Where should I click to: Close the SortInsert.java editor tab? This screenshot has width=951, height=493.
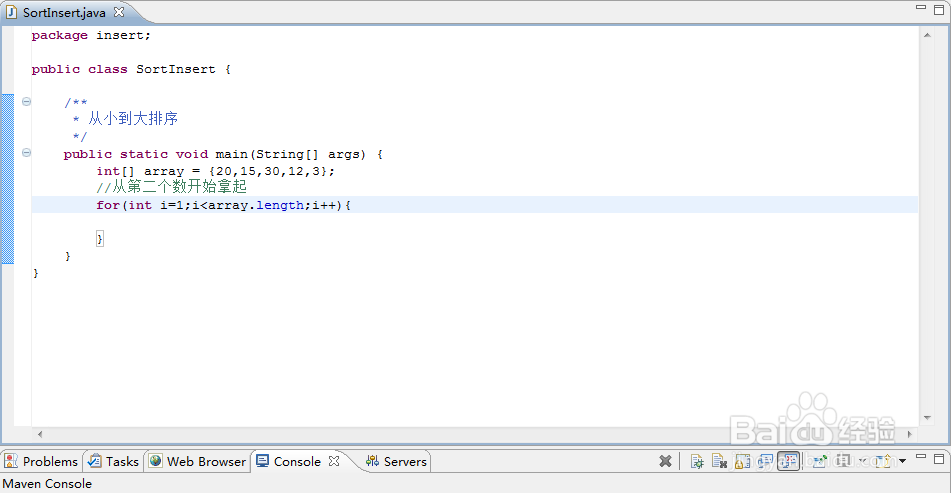pos(119,12)
